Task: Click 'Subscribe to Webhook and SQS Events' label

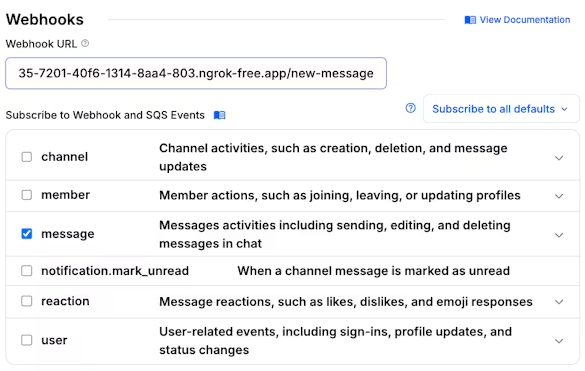Action: 105,115
